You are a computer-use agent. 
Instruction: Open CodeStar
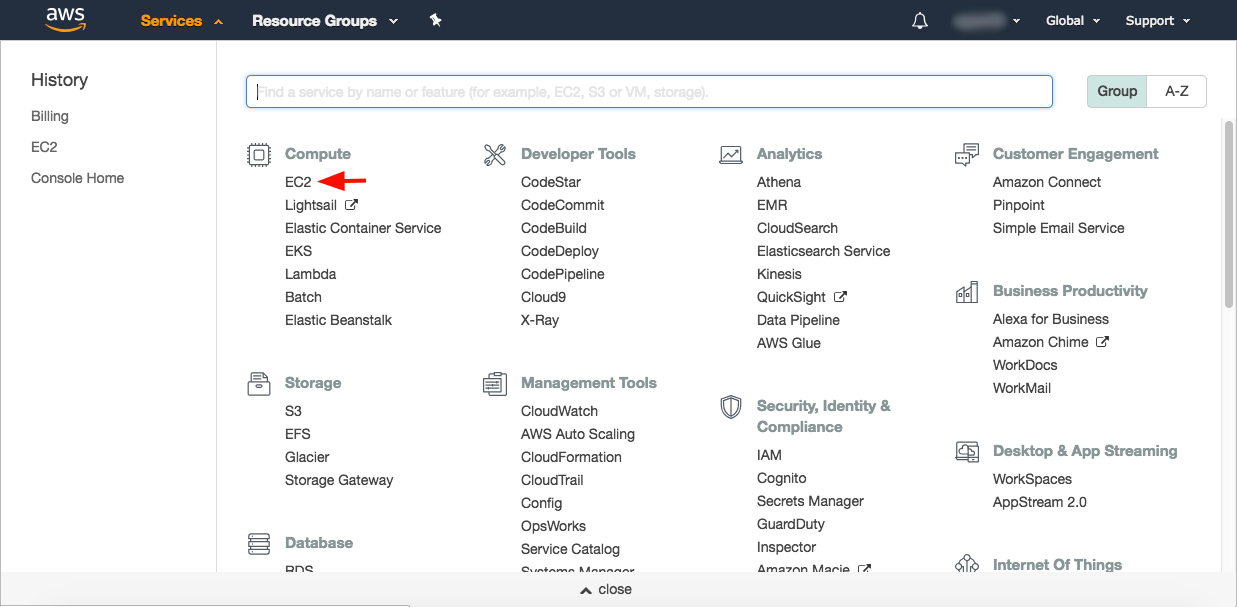click(x=551, y=182)
